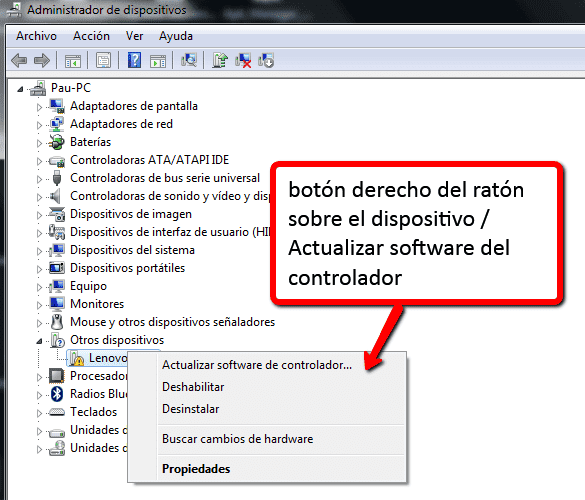Collapse the Otros dispositivos node
Screen dimensions: 585x500
point(39,341)
